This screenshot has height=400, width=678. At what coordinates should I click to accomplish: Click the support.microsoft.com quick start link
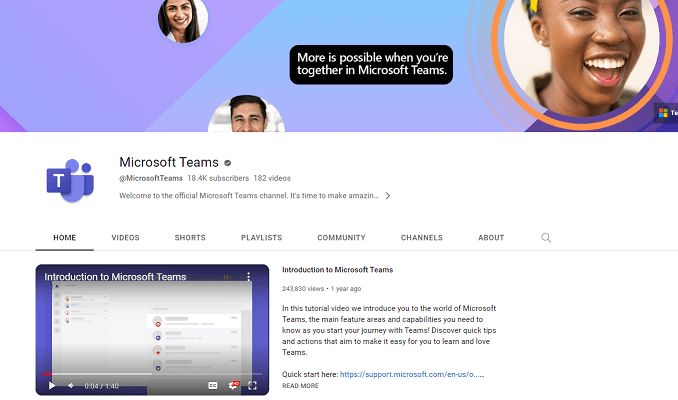click(x=412, y=374)
